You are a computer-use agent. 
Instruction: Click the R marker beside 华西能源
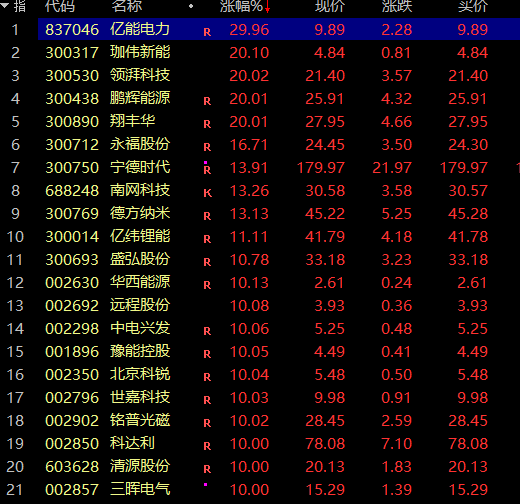click(x=207, y=285)
